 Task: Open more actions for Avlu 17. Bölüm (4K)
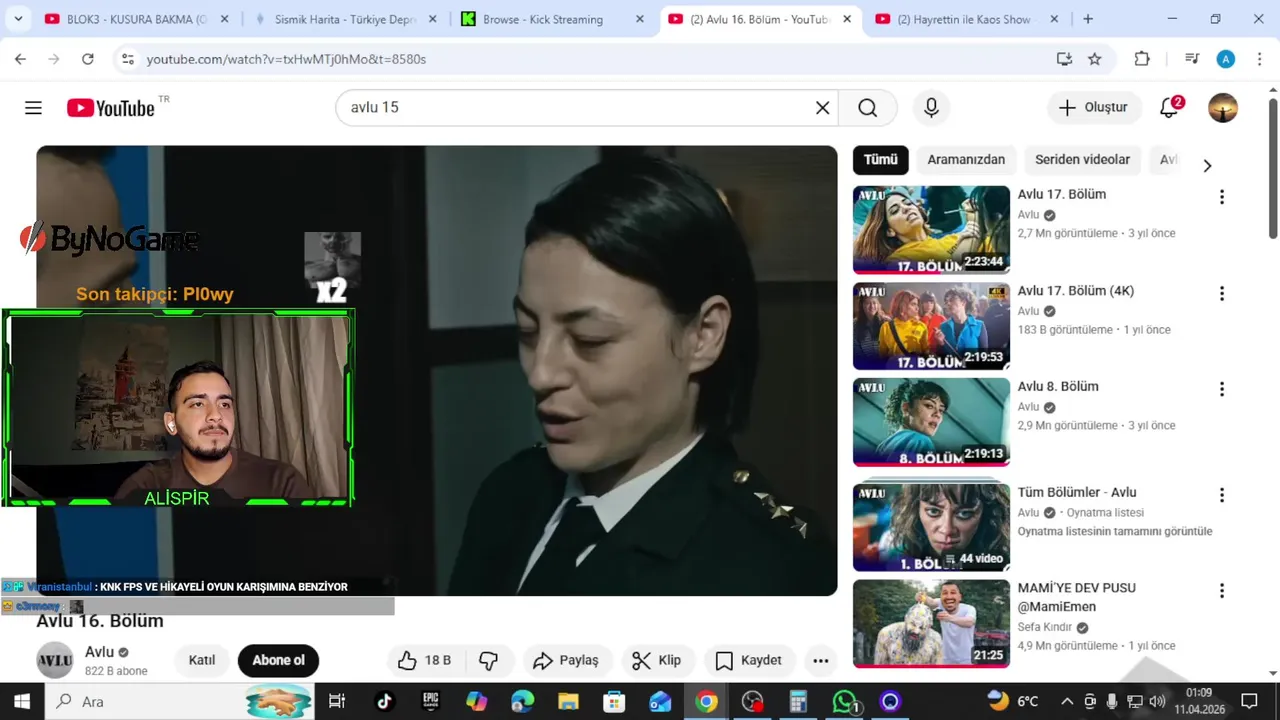[1221, 294]
